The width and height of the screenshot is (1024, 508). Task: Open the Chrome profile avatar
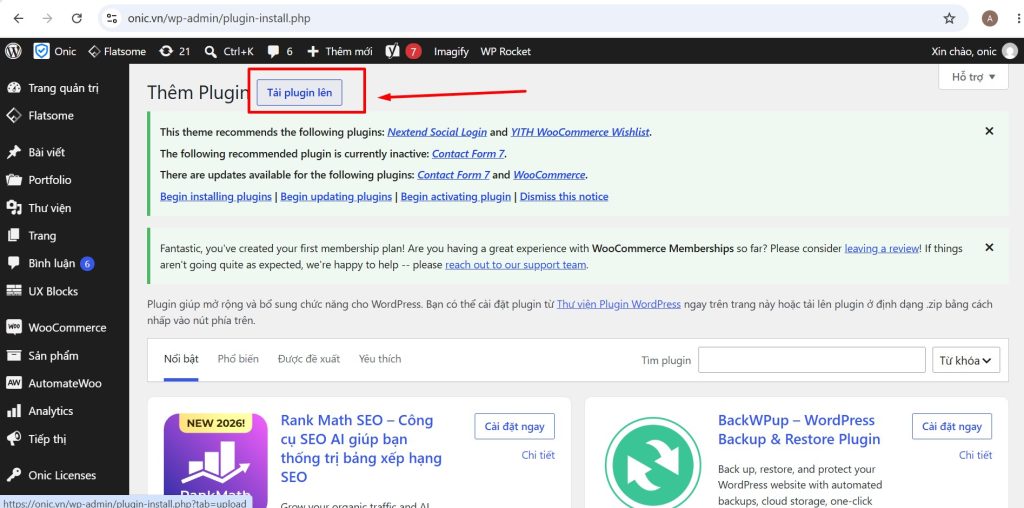pyautogui.click(x=989, y=18)
